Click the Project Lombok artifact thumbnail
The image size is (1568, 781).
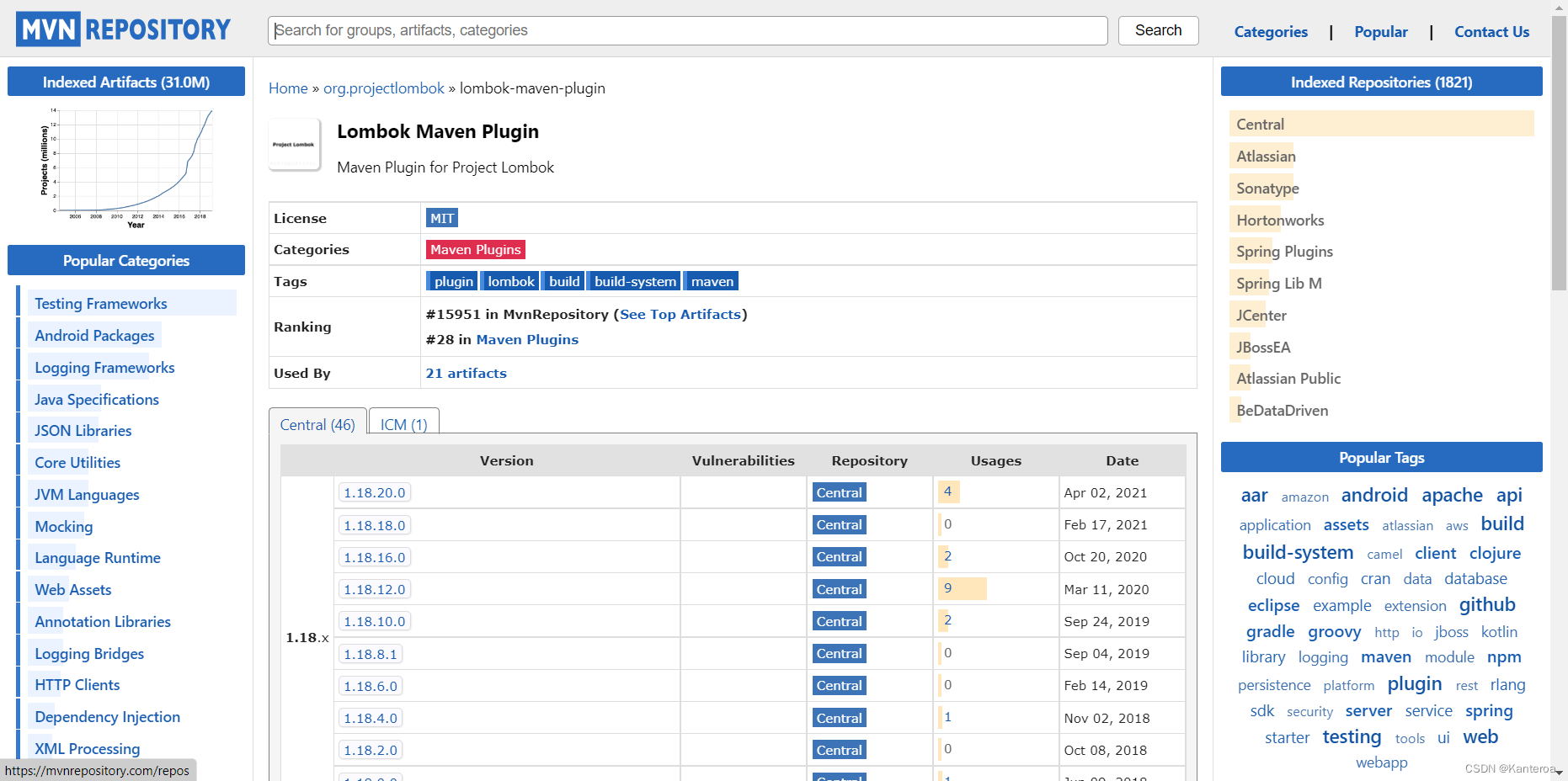pyautogui.click(x=294, y=145)
